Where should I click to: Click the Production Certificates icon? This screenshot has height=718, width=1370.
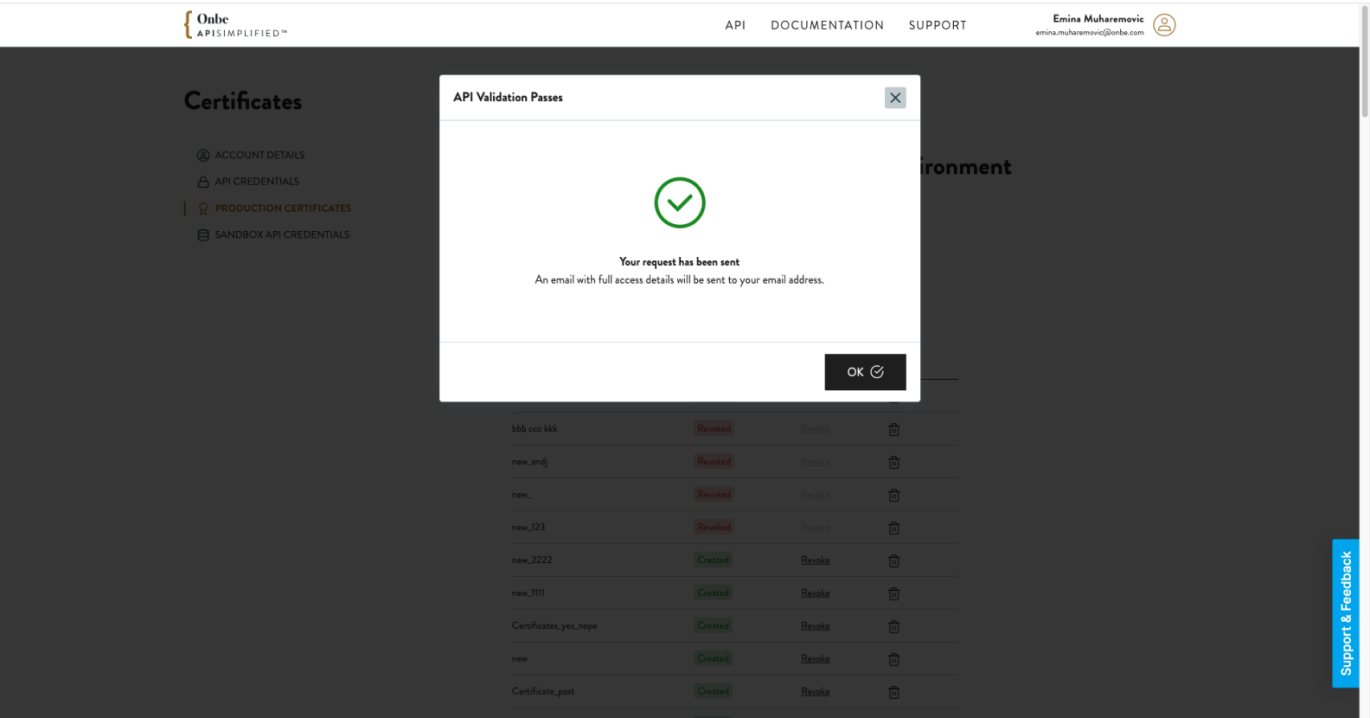203,209
